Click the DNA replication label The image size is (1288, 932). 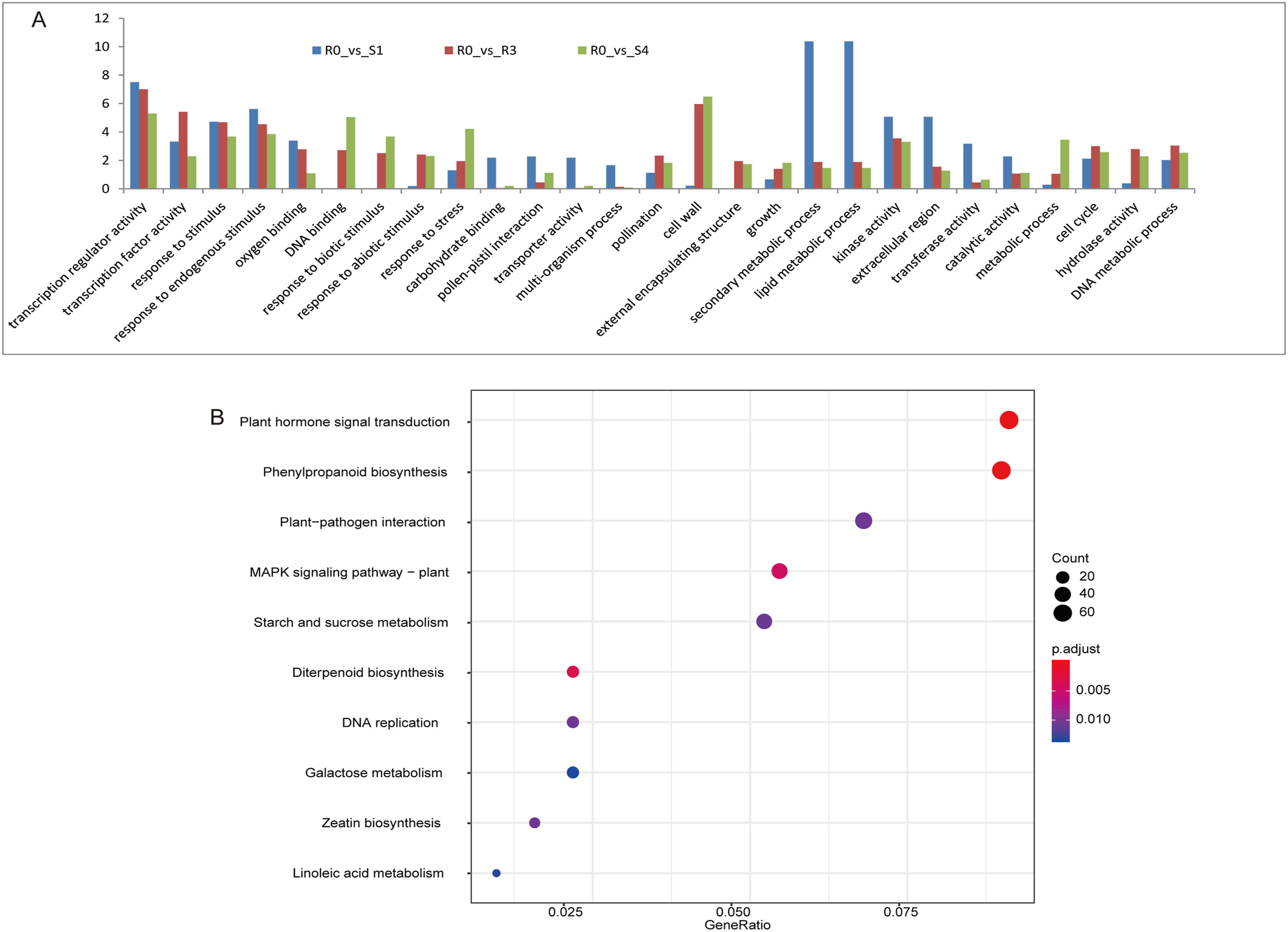pyautogui.click(x=390, y=722)
